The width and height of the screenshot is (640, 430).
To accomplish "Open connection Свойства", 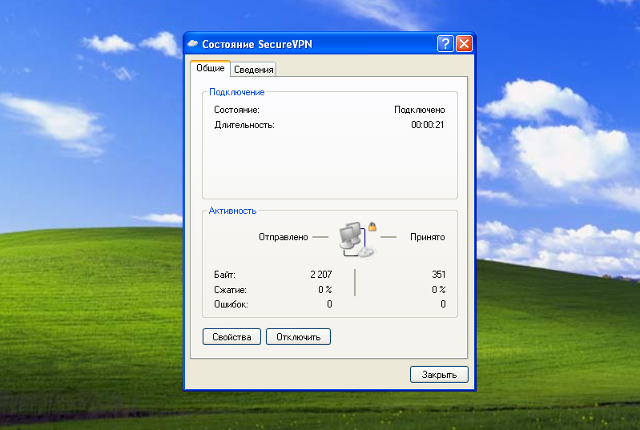I will [231, 337].
